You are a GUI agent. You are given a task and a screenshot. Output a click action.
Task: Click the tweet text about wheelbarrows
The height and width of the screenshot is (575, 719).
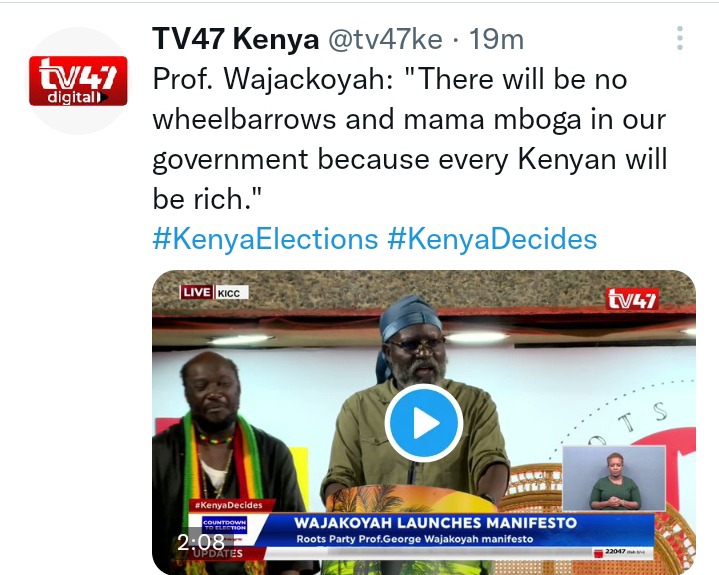pos(409,139)
